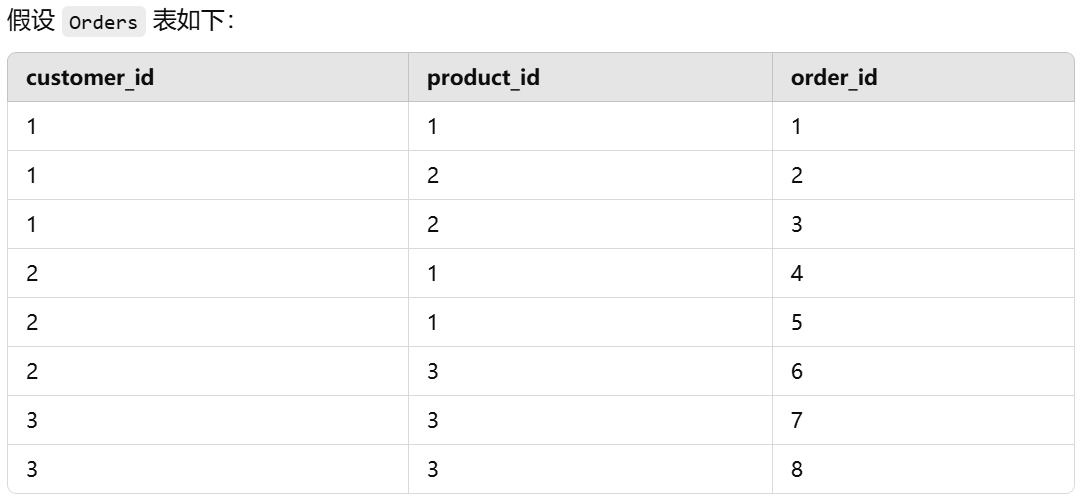Click customer_id cell in the order 3 row
Viewport: 1083px width, 501px height.
click(32, 225)
